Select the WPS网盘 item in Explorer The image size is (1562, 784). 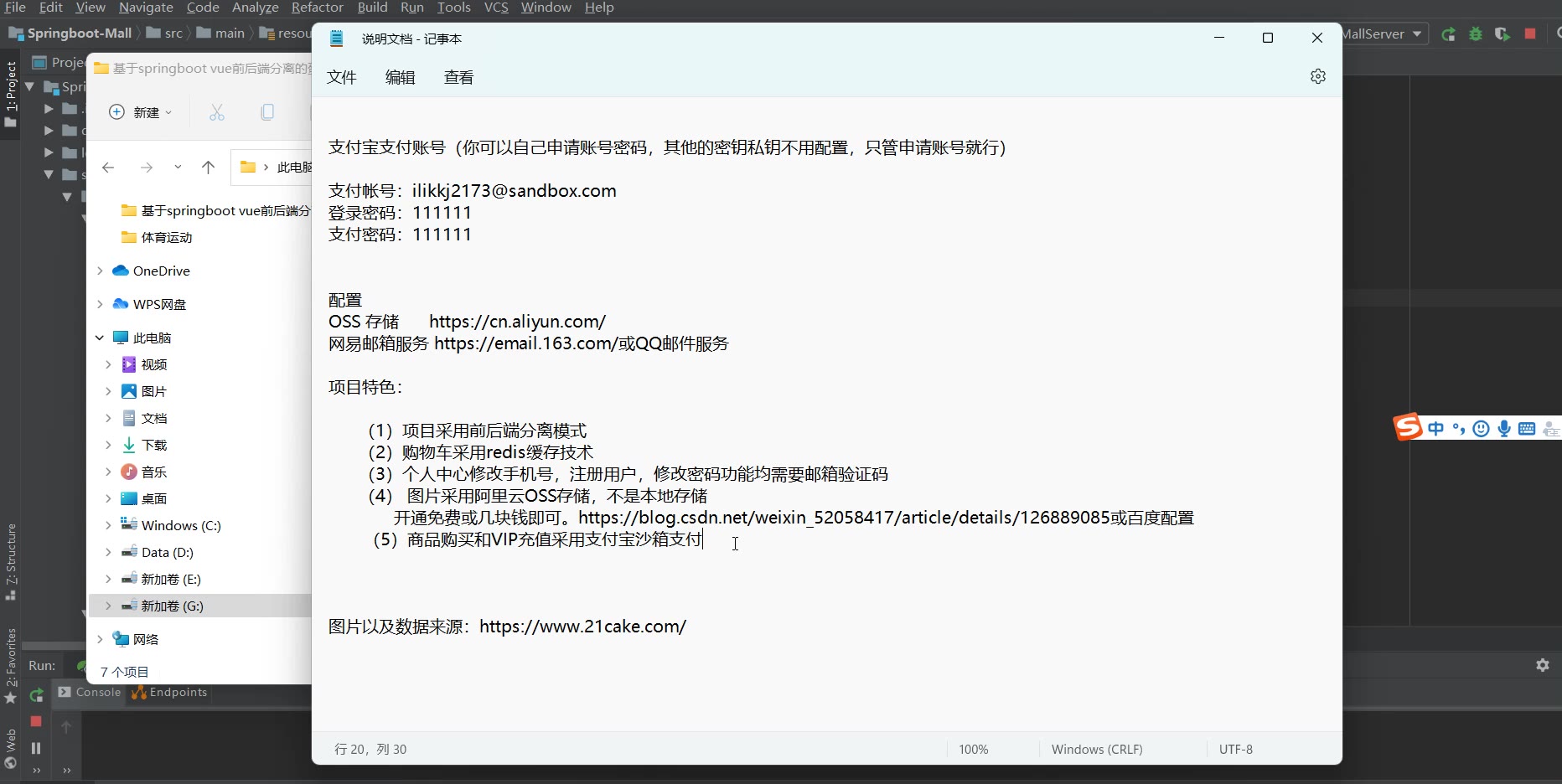[159, 304]
